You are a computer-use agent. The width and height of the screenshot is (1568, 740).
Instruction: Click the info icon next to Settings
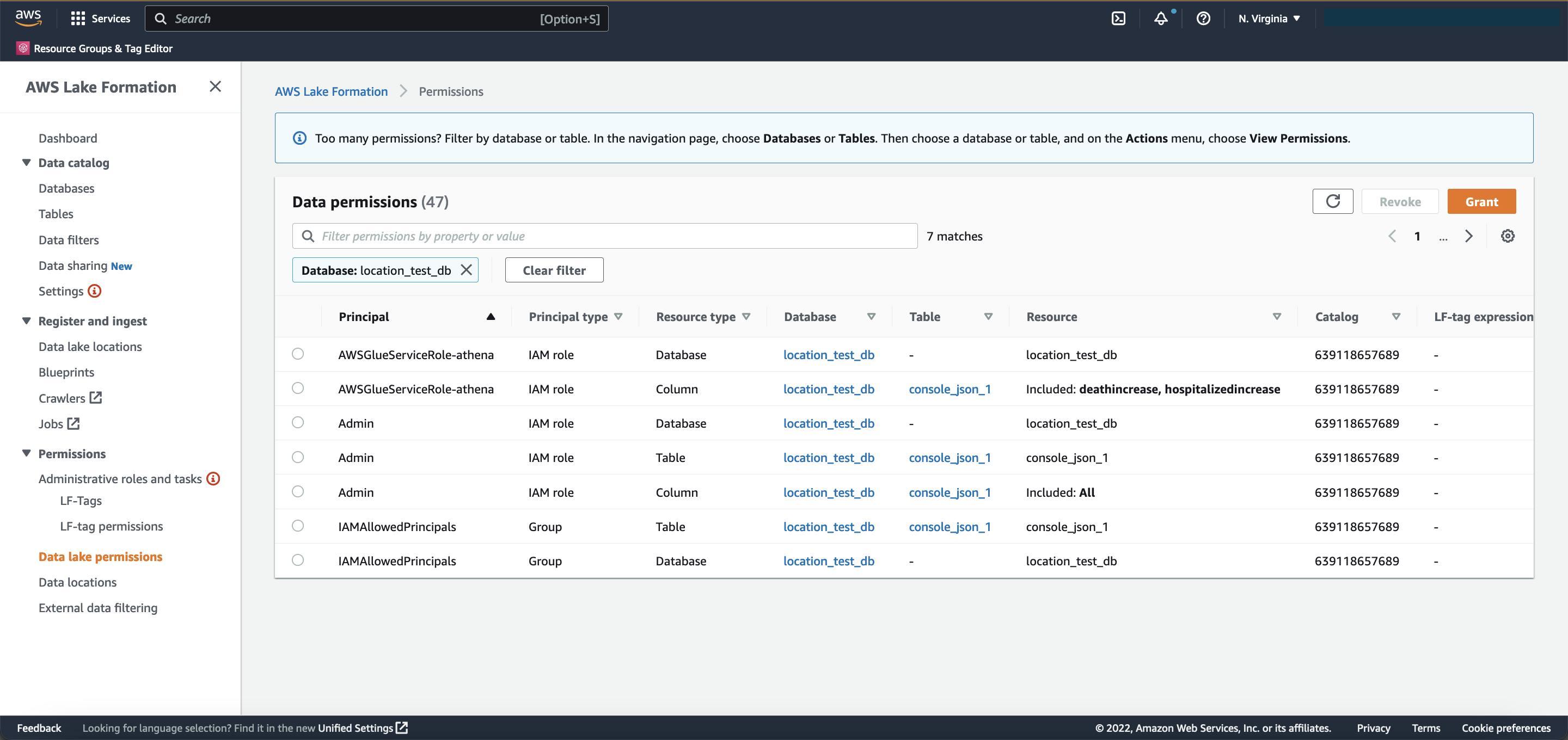tap(94, 291)
